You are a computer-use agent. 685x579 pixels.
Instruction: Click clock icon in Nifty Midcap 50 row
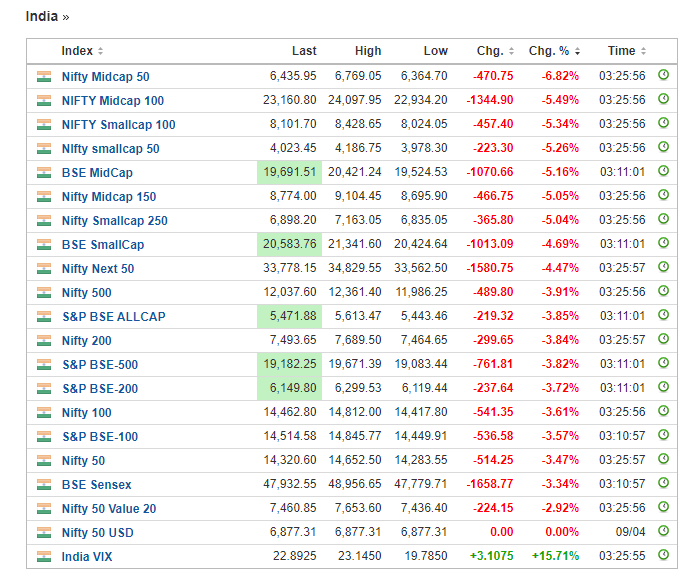point(663,75)
